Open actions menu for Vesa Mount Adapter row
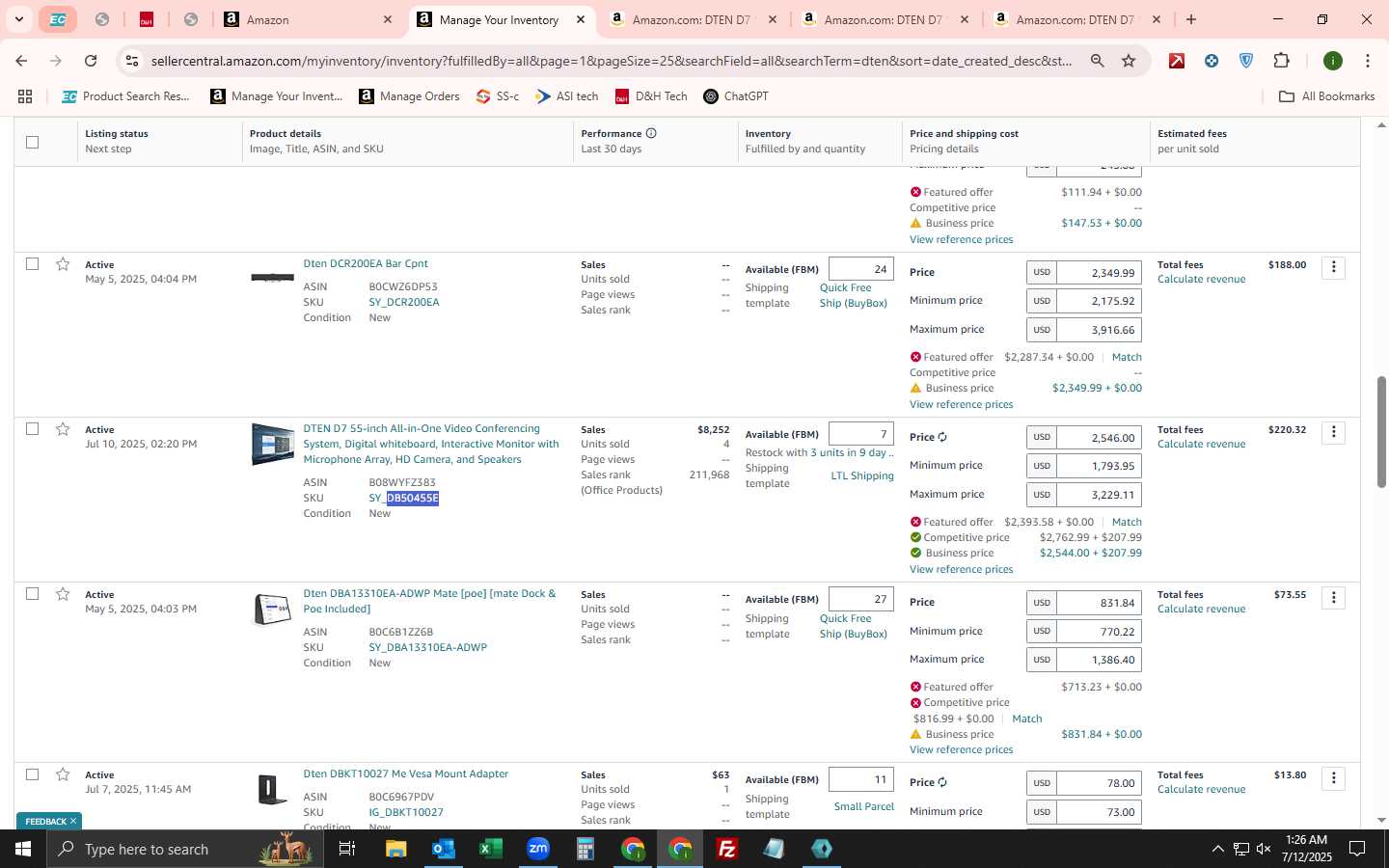This screenshot has width=1389, height=868. tap(1333, 777)
